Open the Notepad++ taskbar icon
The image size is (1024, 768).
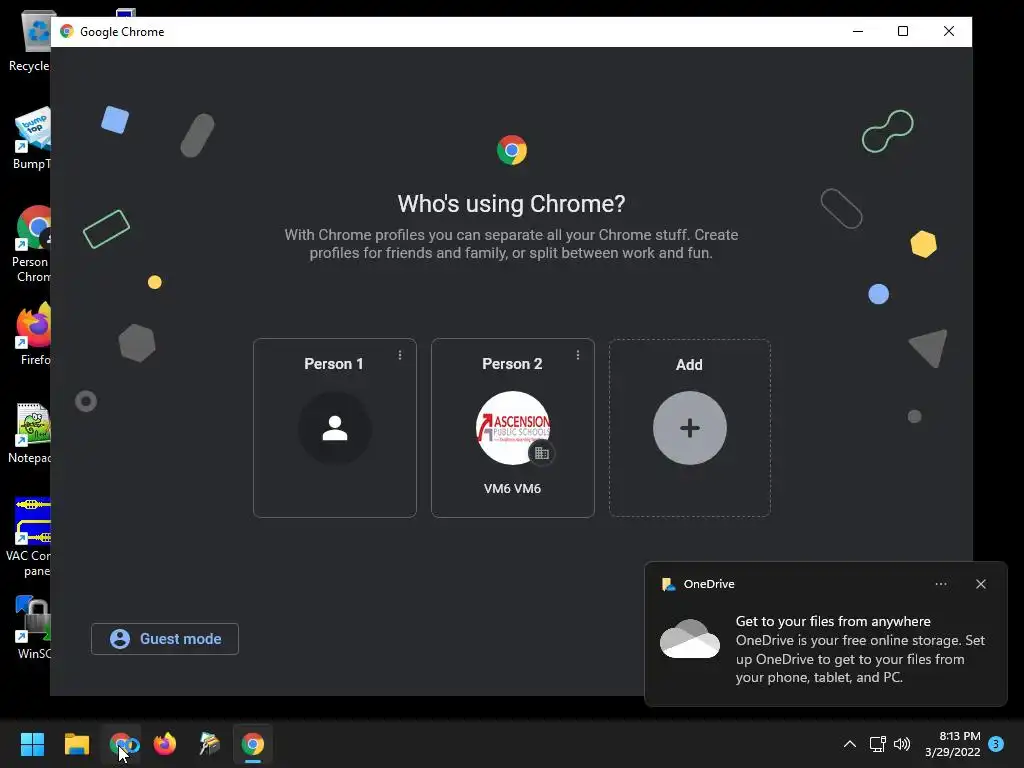209,744
